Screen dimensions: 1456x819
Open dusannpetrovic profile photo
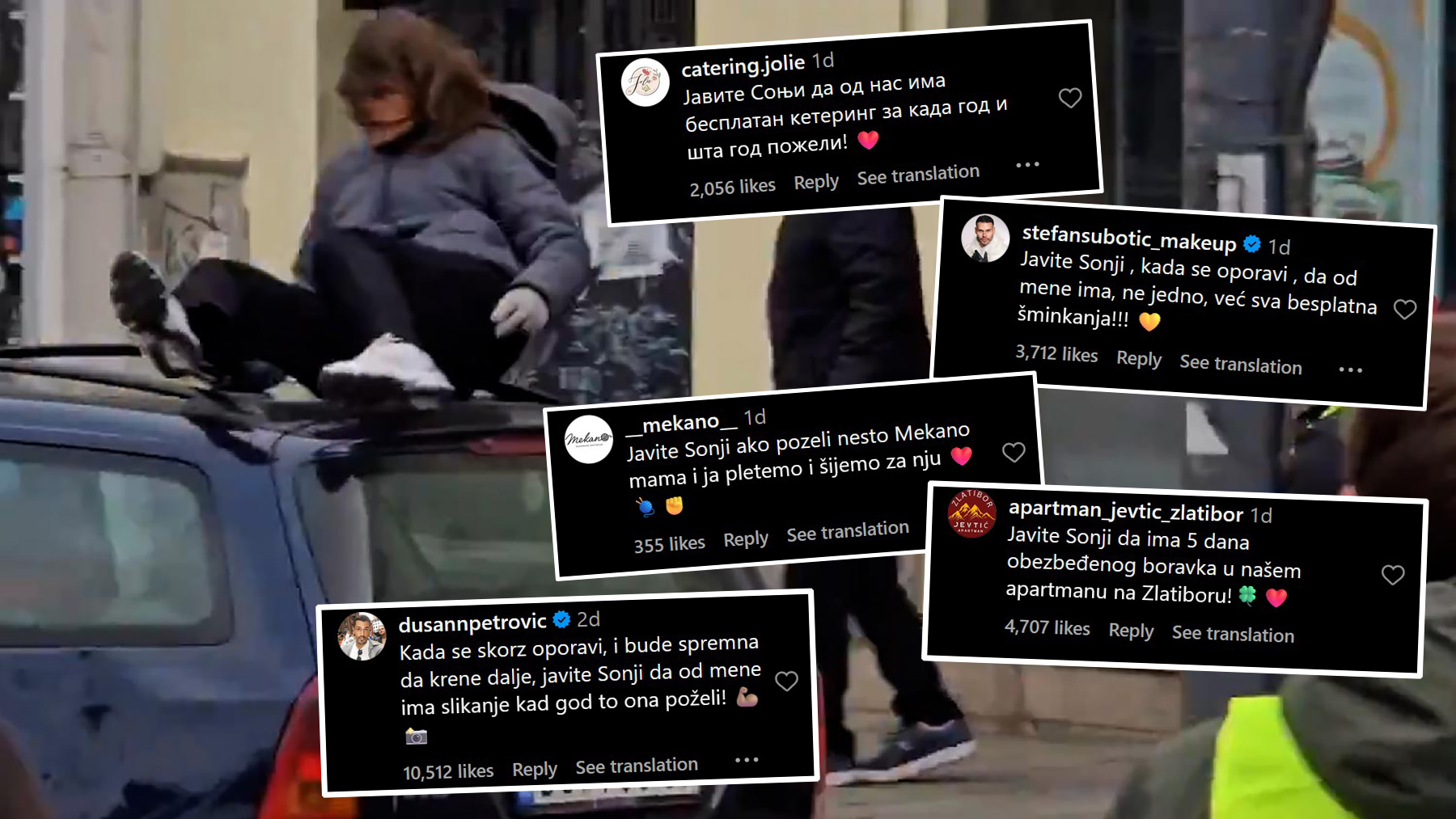[x=362, y=636]
